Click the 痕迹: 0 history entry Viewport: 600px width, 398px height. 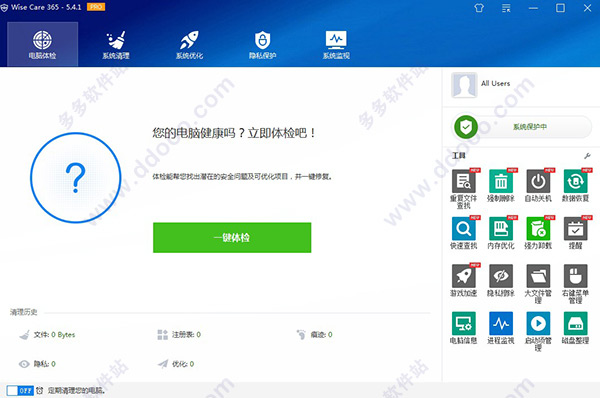[315, 335]
